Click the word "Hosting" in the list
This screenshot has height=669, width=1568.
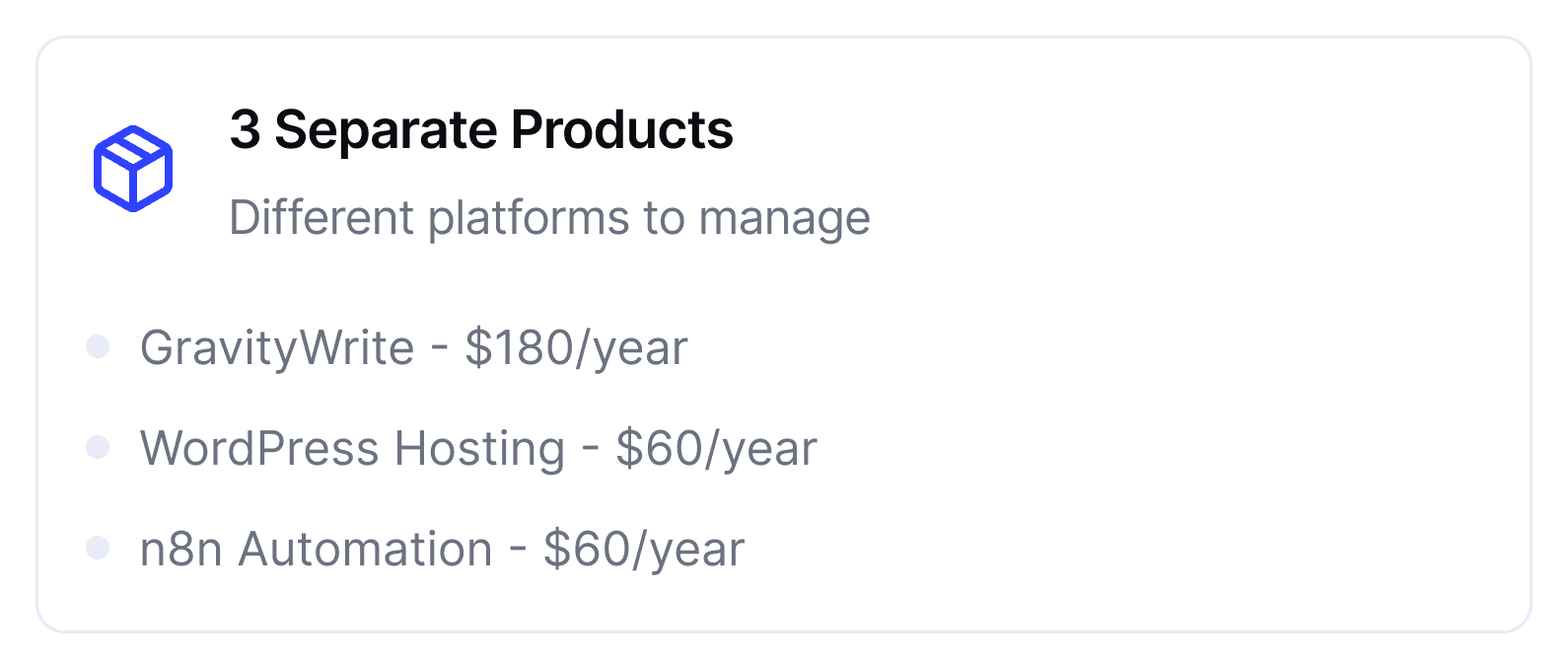pyautogui.click(x=479, y=449)
